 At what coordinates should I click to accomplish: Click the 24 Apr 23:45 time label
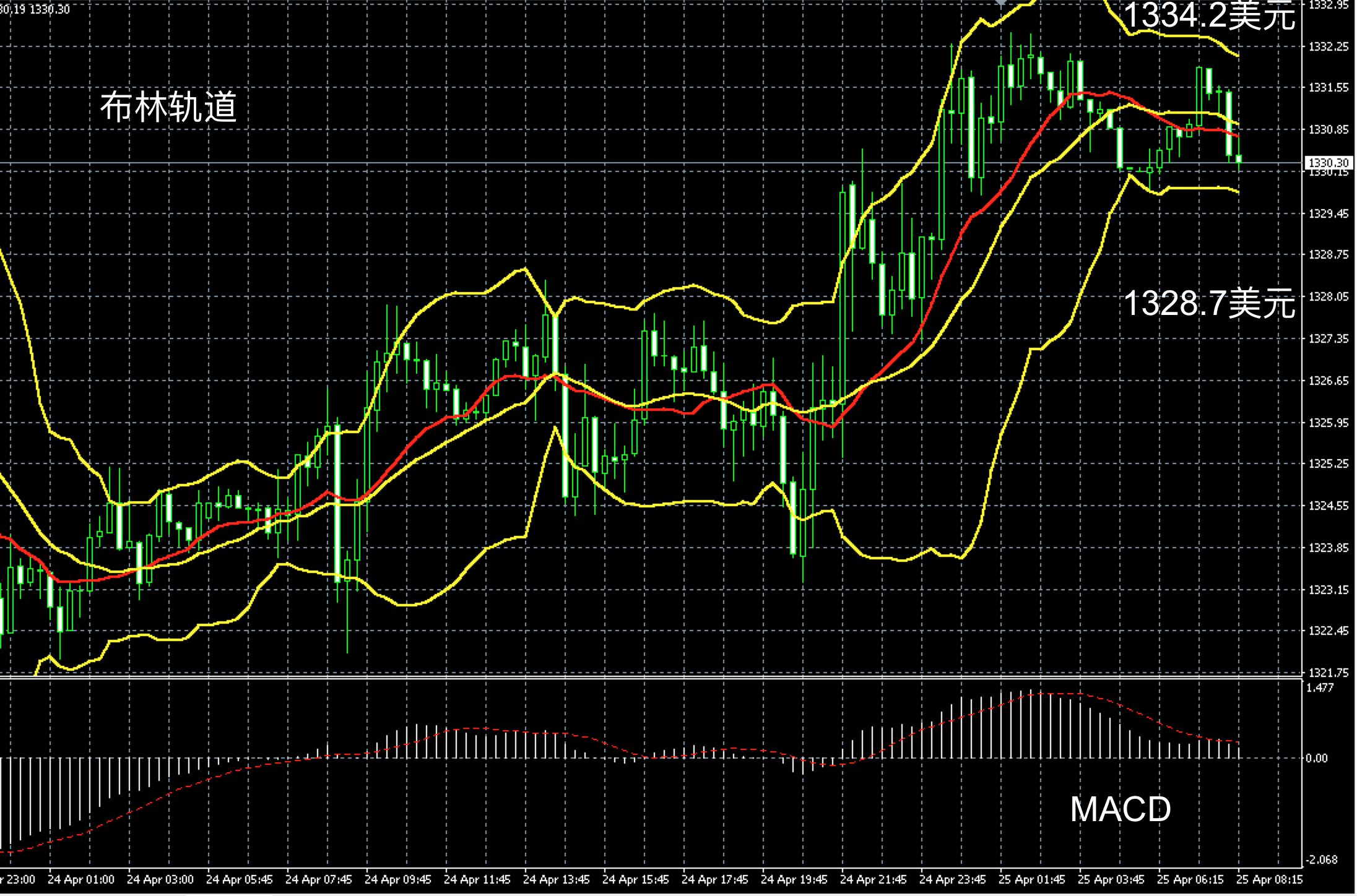953,879
